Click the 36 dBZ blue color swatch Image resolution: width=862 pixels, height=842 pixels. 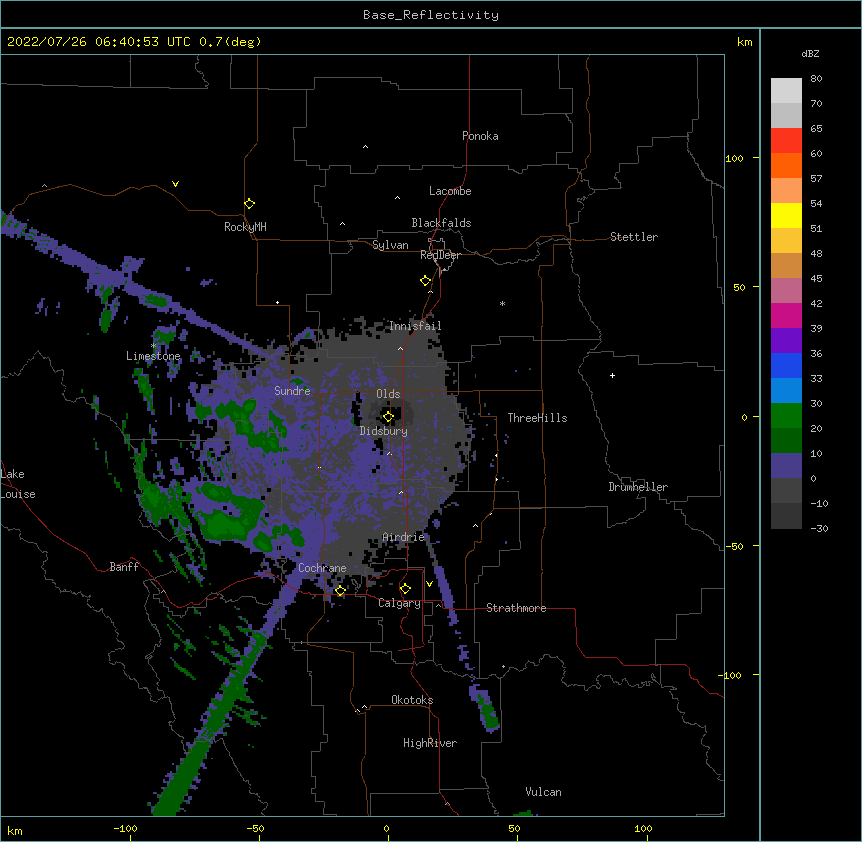pos(786,365)
